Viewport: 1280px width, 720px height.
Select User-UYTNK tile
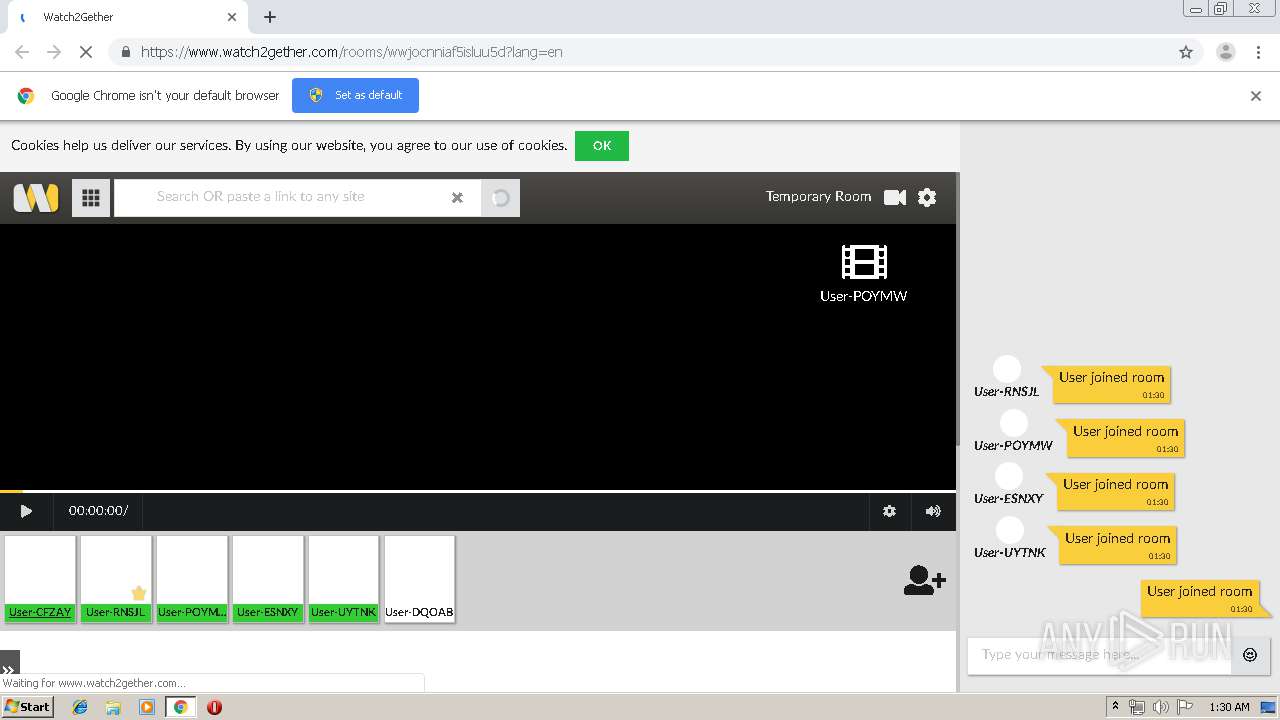click(344, 579)
